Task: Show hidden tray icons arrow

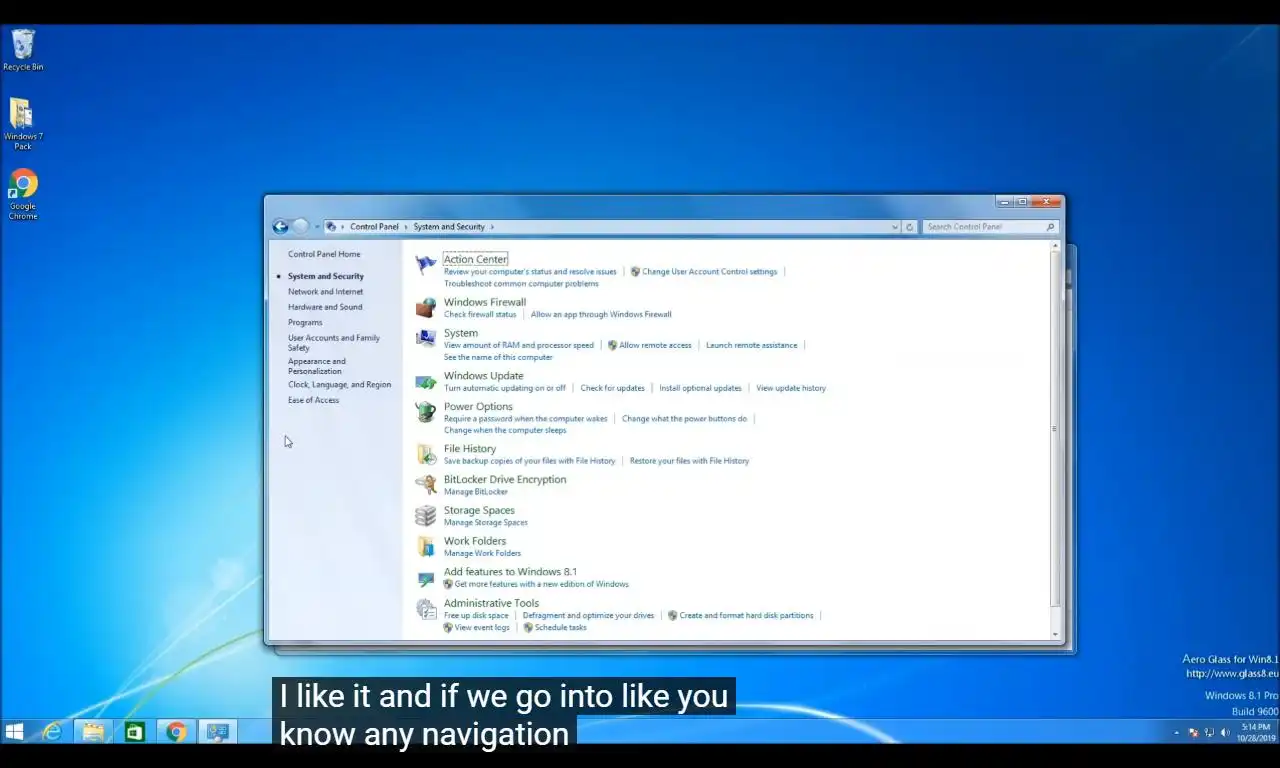Action: tap(1176, 733)
